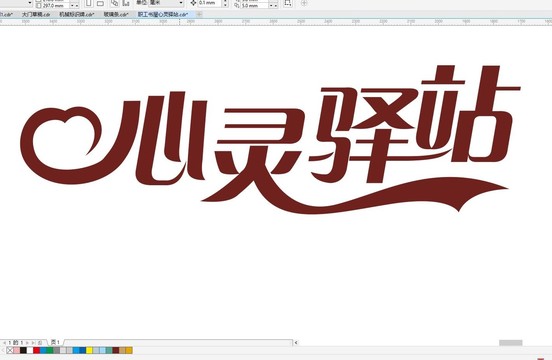Click the dashed bounding box icon
Image resolution: width=552 pixels, height=360 pixels.
point(288,3)
